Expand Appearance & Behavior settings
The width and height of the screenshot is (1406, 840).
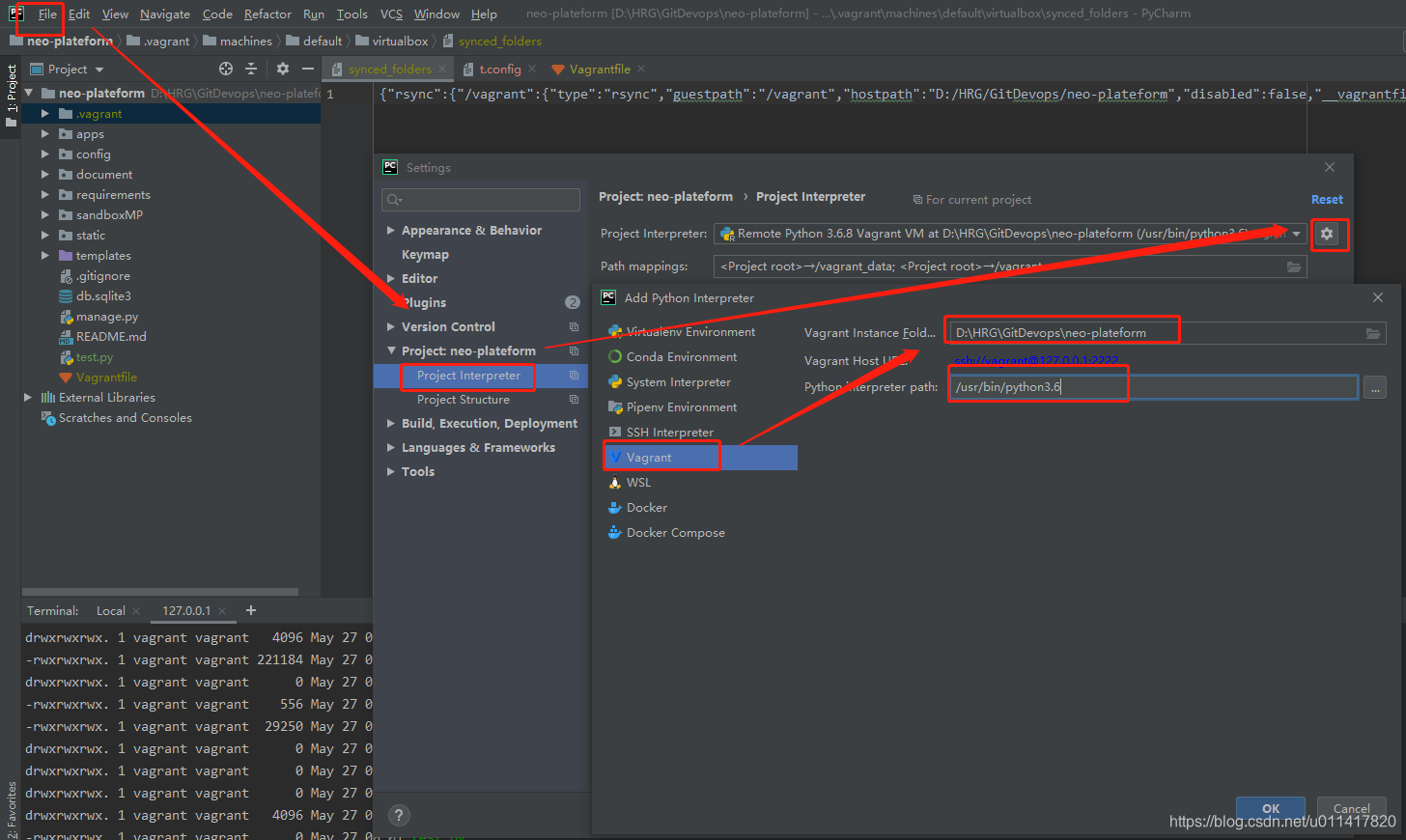click(x=391, y=230)
